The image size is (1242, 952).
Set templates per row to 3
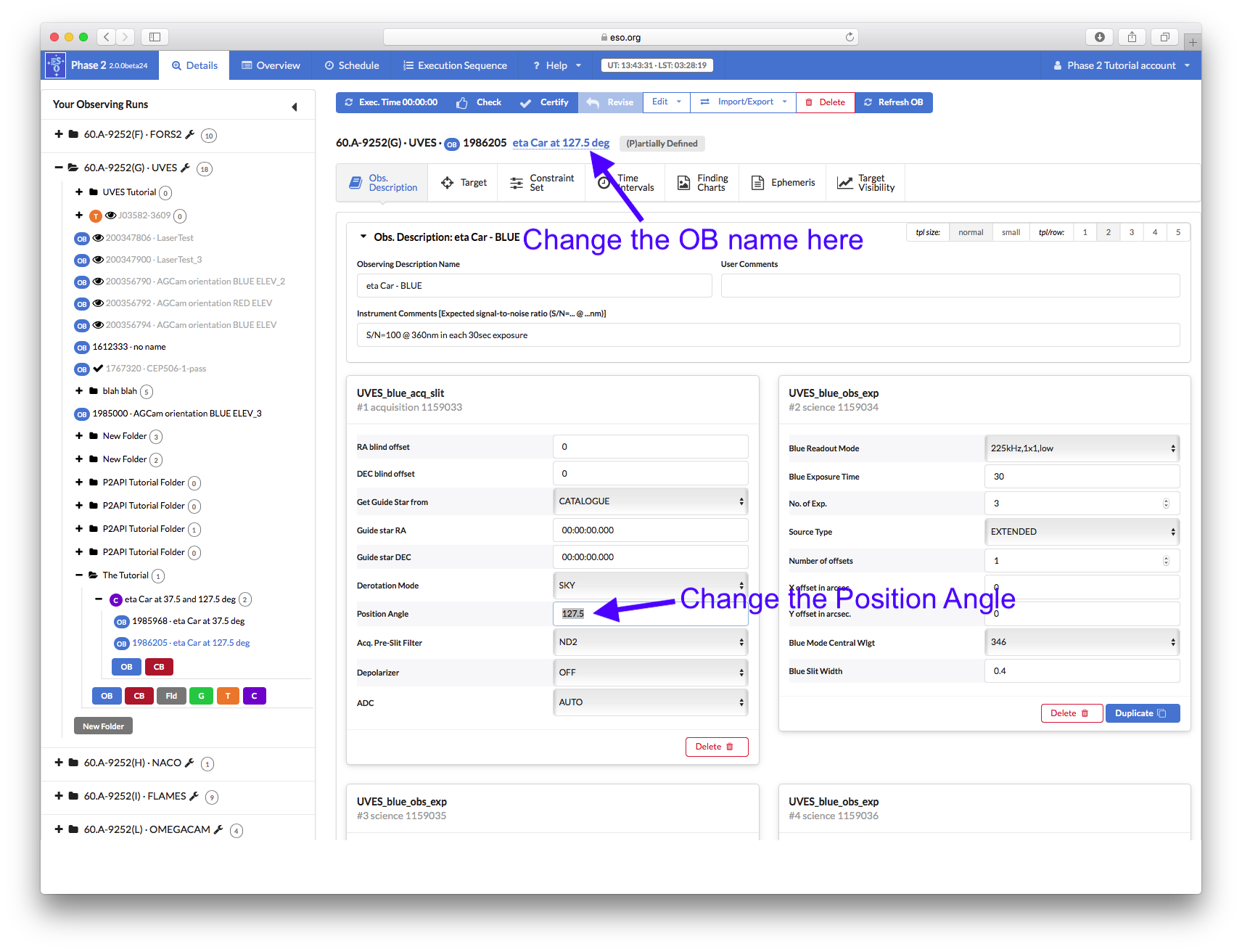pos(1132,232)
